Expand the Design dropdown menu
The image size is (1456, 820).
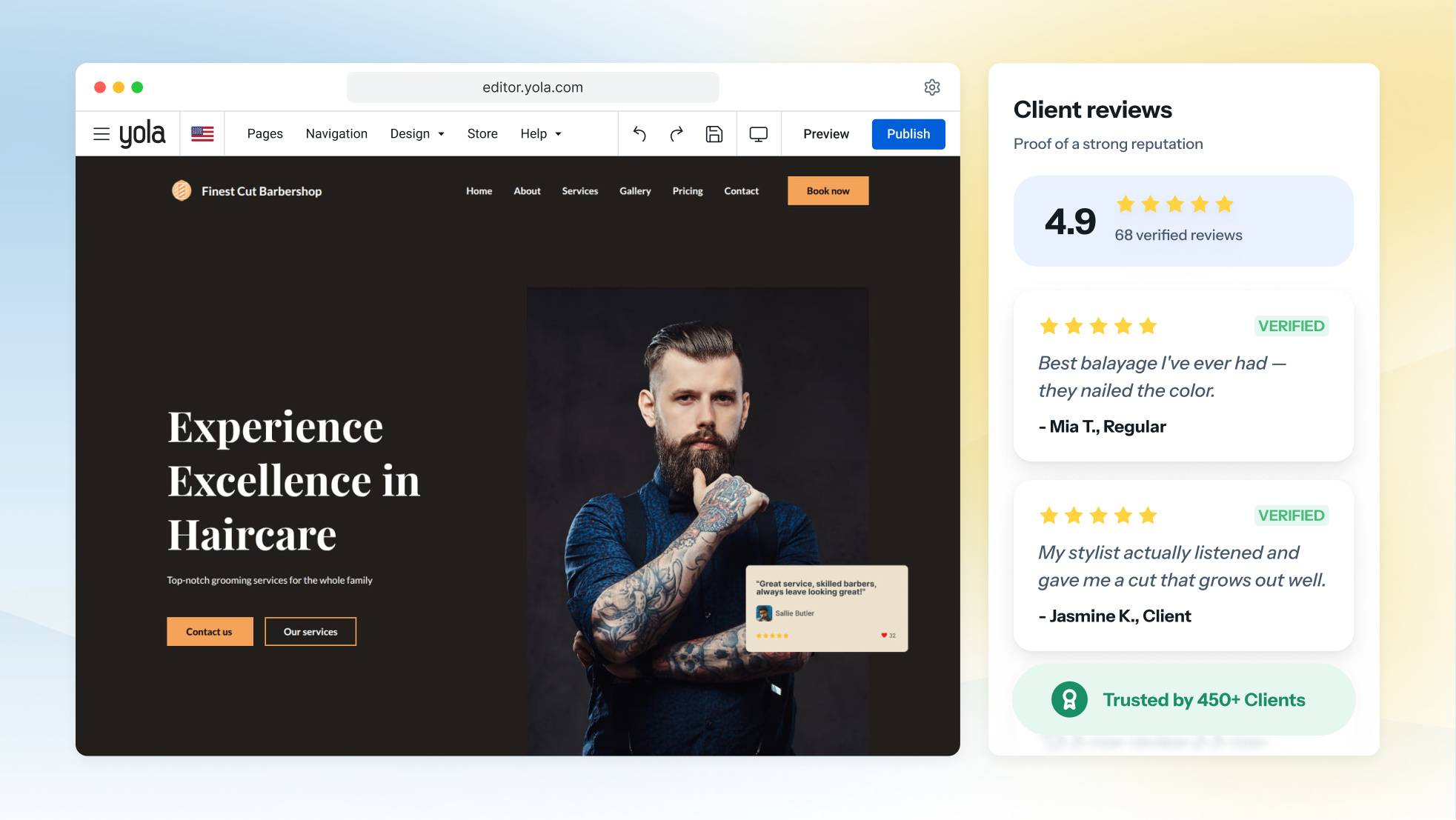tap(417, 134)
